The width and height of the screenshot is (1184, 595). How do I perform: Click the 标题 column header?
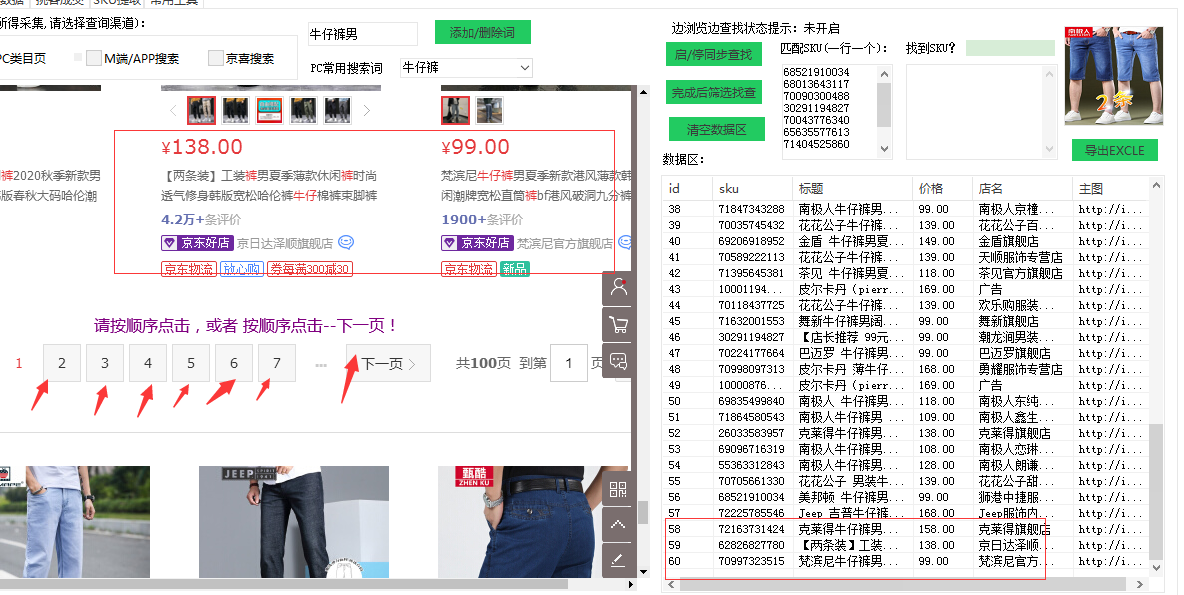(853, 188)
